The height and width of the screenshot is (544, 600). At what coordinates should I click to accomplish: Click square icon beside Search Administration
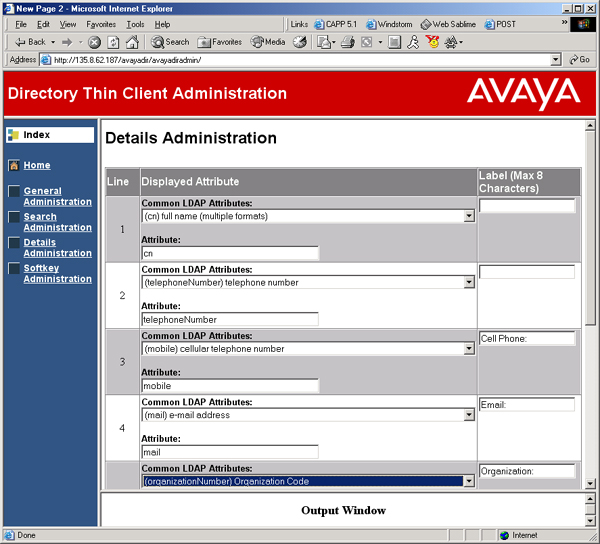click(14, 217)
